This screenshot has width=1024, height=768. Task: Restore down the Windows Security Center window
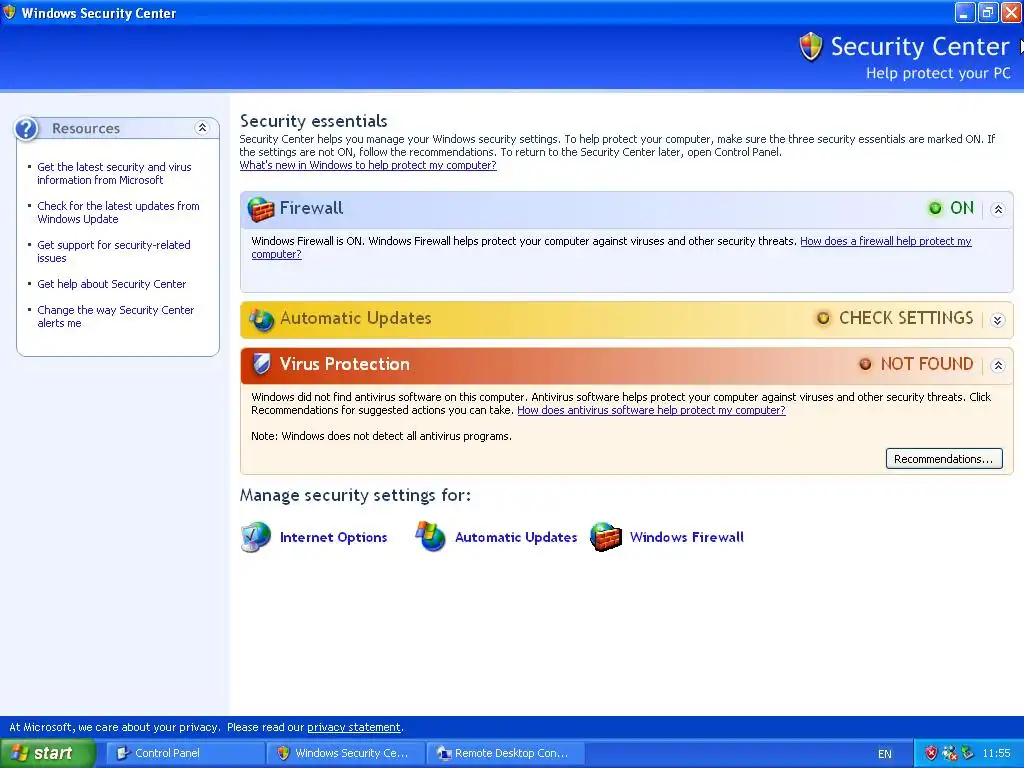click(988, 12)
